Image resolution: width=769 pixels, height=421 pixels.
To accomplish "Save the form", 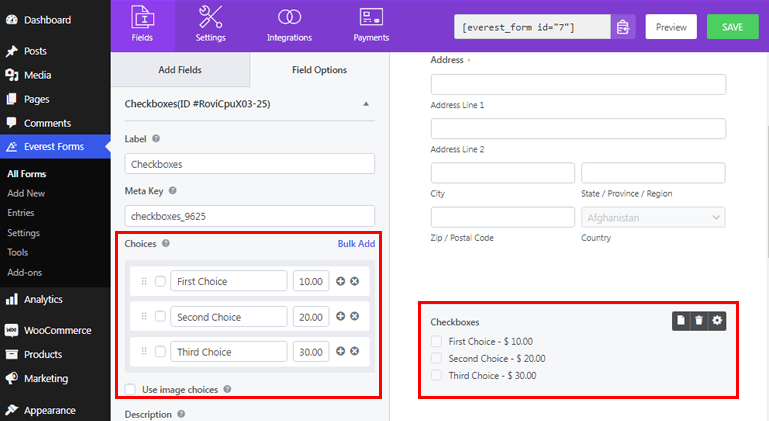I will tap(733, 27).
